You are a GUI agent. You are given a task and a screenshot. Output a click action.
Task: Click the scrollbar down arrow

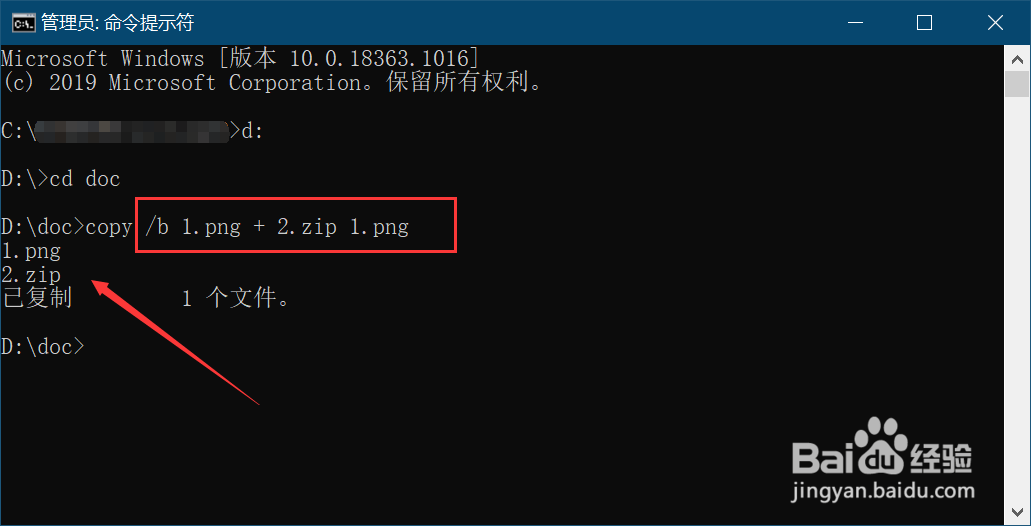click(x=1018, y=513)
